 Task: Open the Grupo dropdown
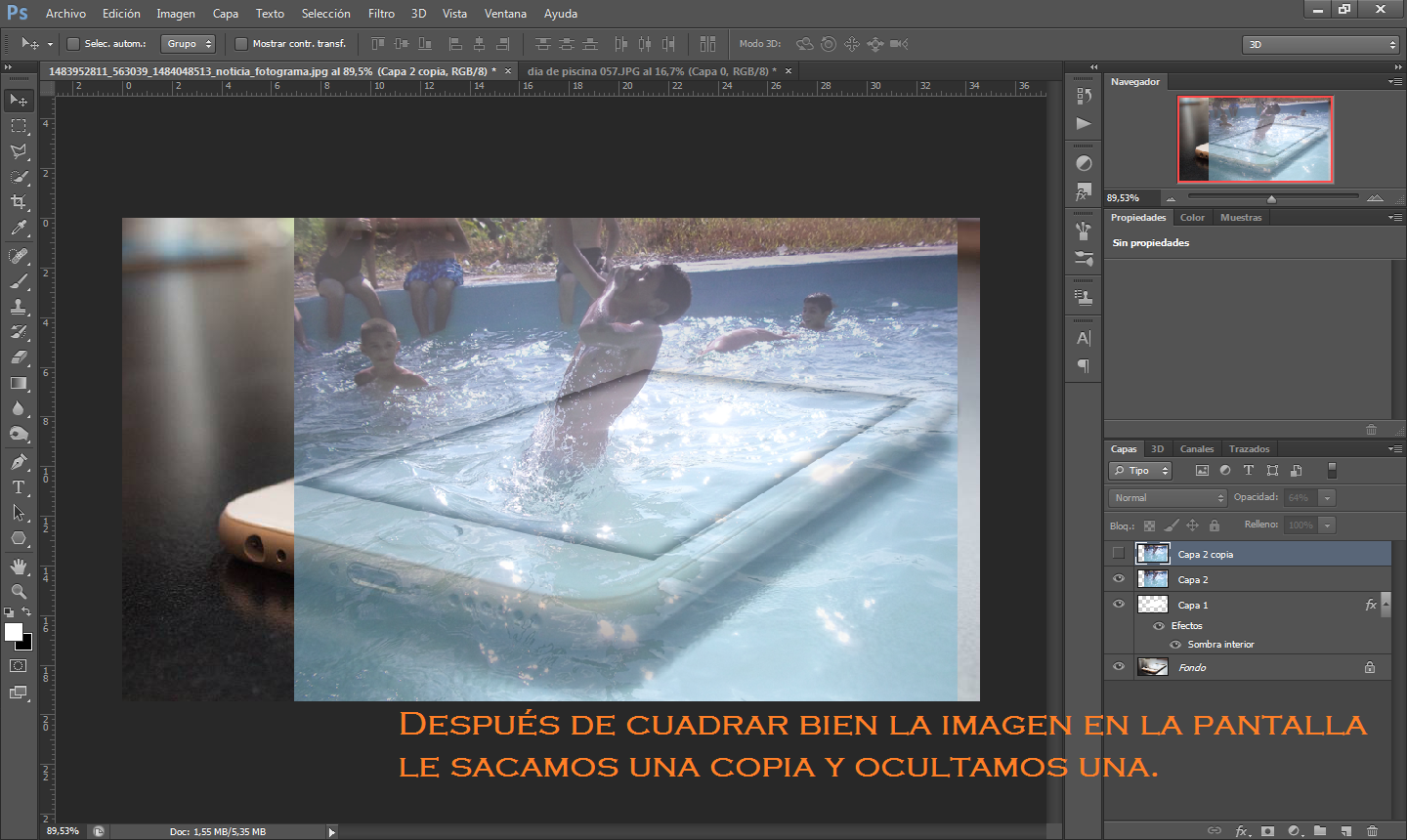pos(188,44)
